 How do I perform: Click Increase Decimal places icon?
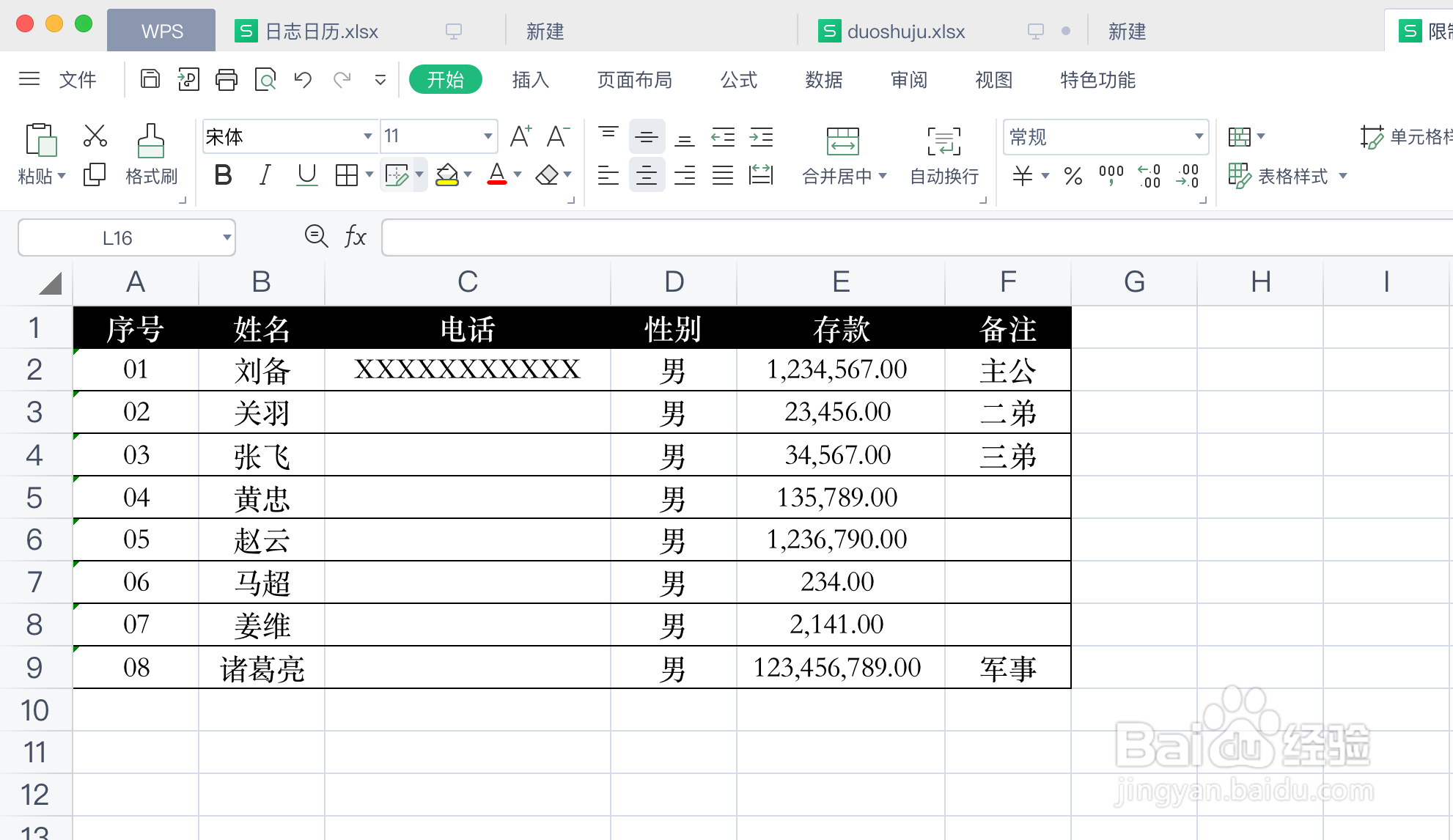[x=1149, y=176]
